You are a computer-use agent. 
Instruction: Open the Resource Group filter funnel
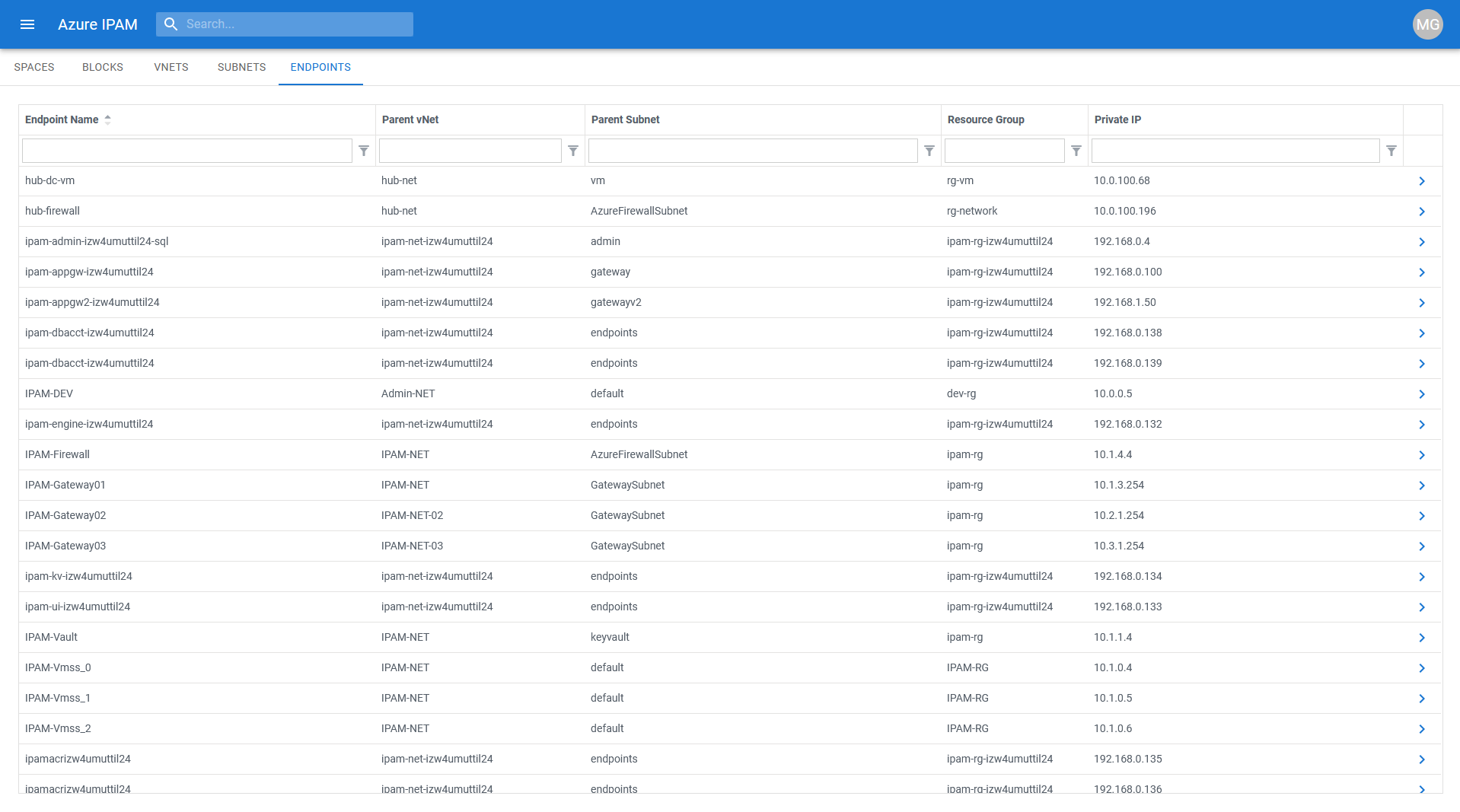(1076, 151)
